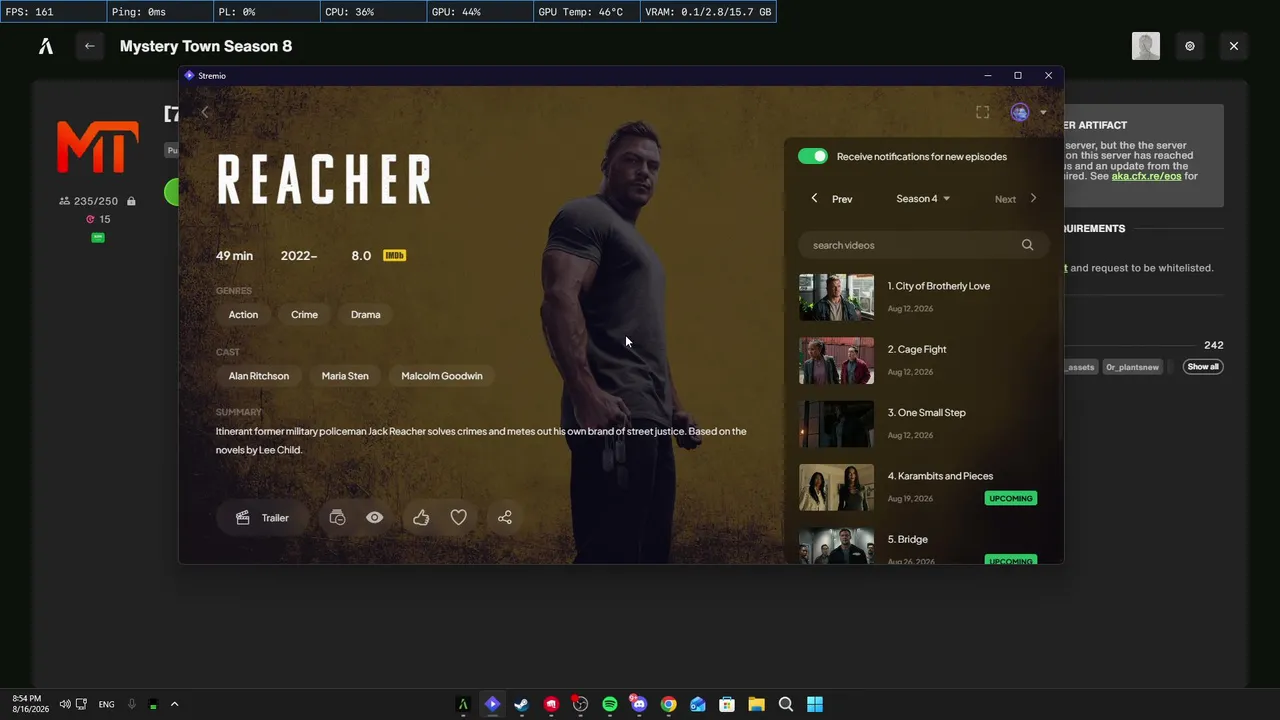
Task: Open the IMDb rating link
Action: click(379, 256)
